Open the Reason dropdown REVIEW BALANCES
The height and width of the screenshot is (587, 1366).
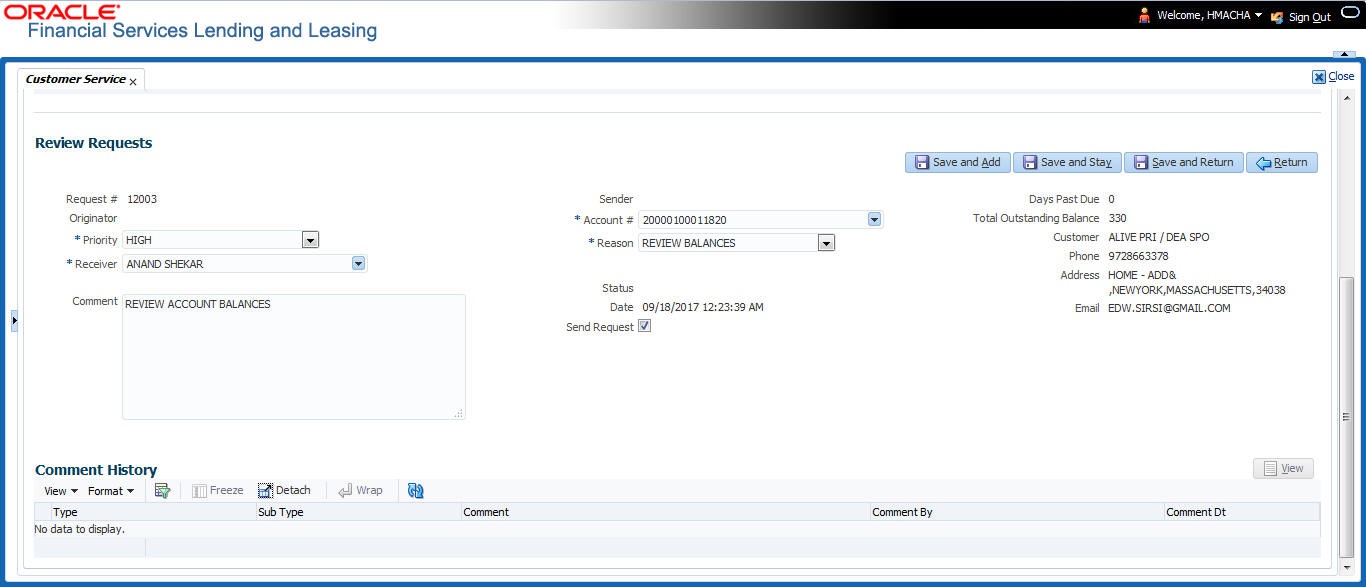pos(826,243)
